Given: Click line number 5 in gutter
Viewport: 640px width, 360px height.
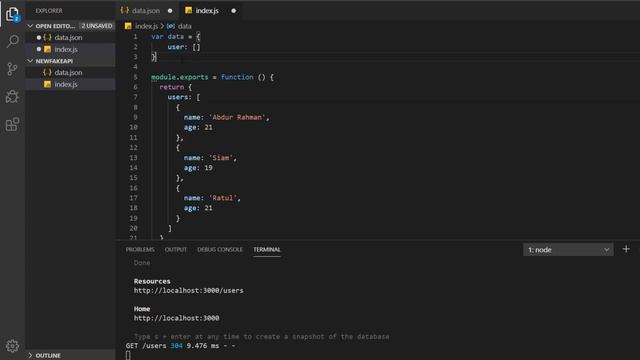Looking at the screenshot, I should (x=136, y=77).
